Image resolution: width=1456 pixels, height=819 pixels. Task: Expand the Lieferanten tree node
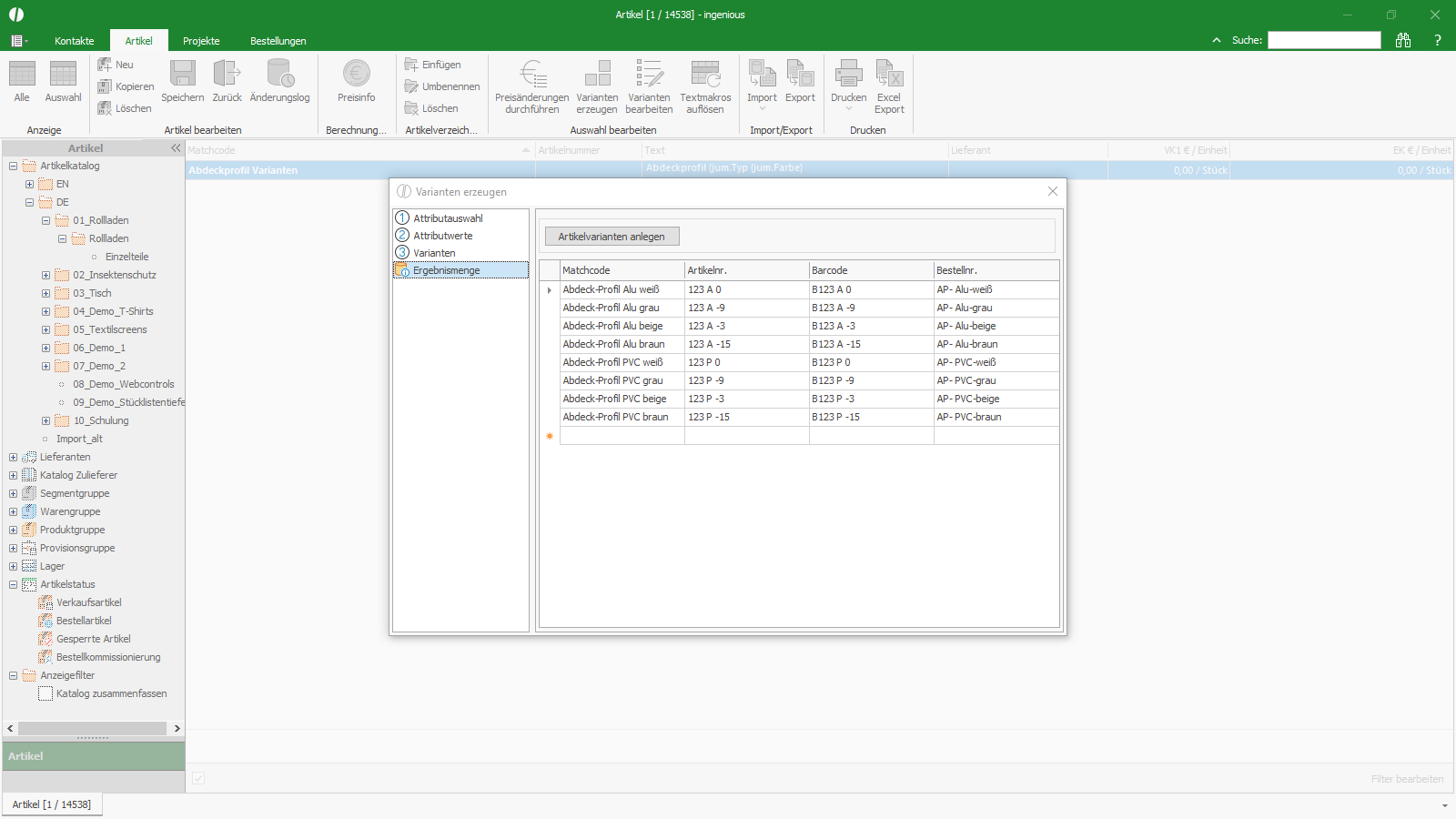[13, 457]
